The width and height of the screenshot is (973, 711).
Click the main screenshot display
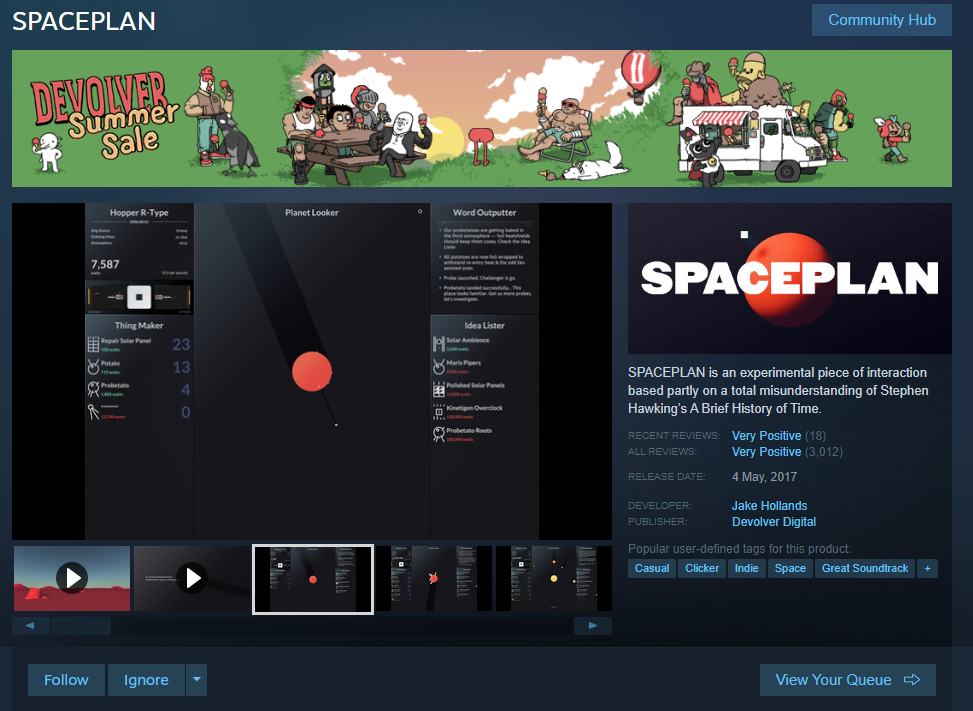point(312,371)
